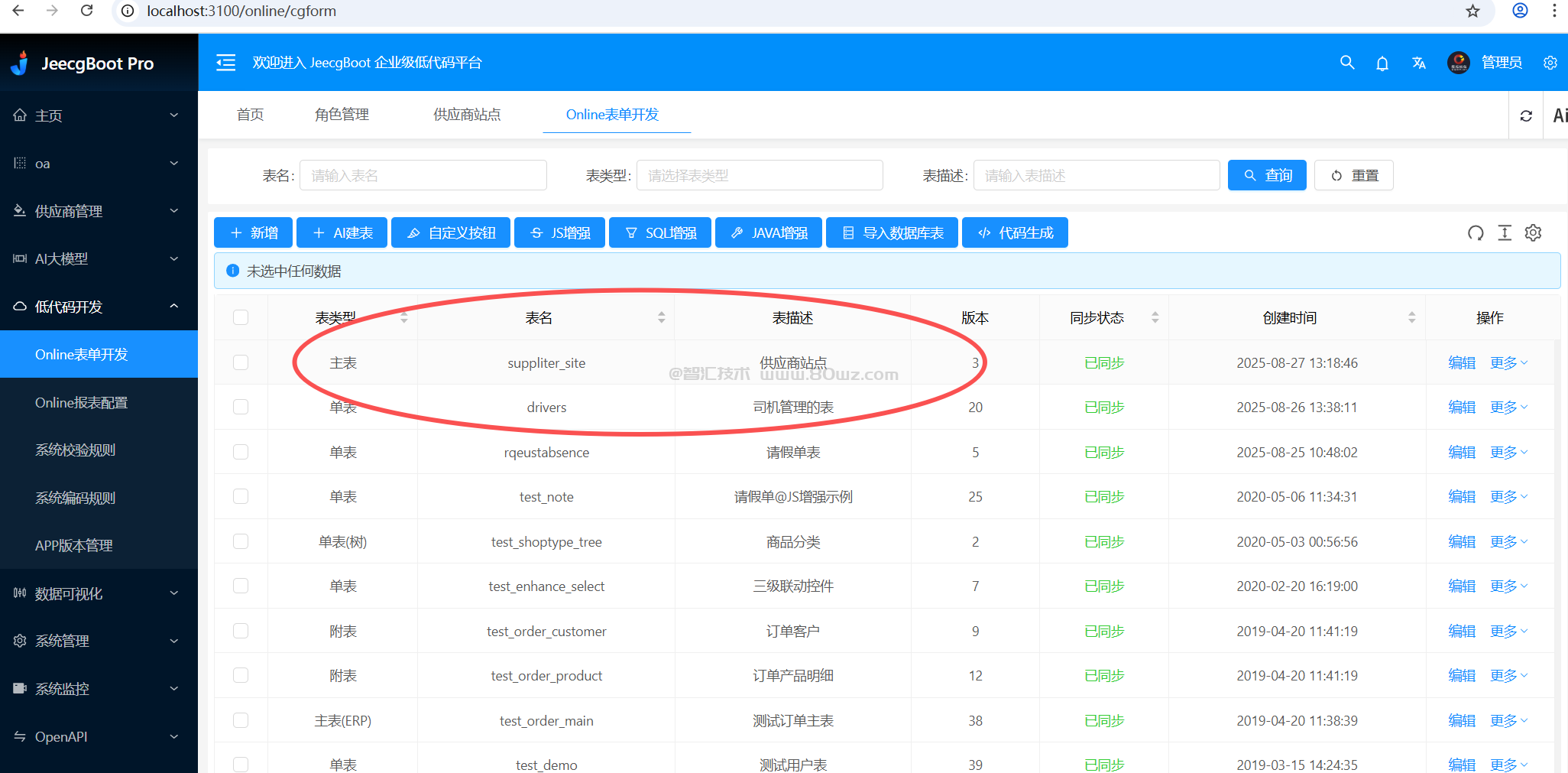Click 编辑 link for suppliter_site row
Image resolution: width=1568 pixels, height=773 pixels.
tap(1462, 362)
